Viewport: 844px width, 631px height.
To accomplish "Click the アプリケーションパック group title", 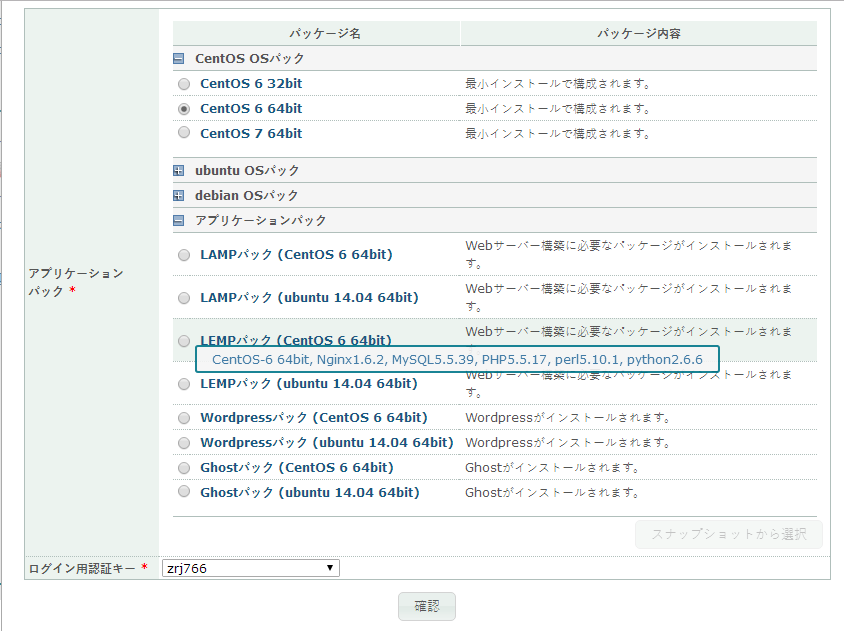I will (x=261, y=220).
